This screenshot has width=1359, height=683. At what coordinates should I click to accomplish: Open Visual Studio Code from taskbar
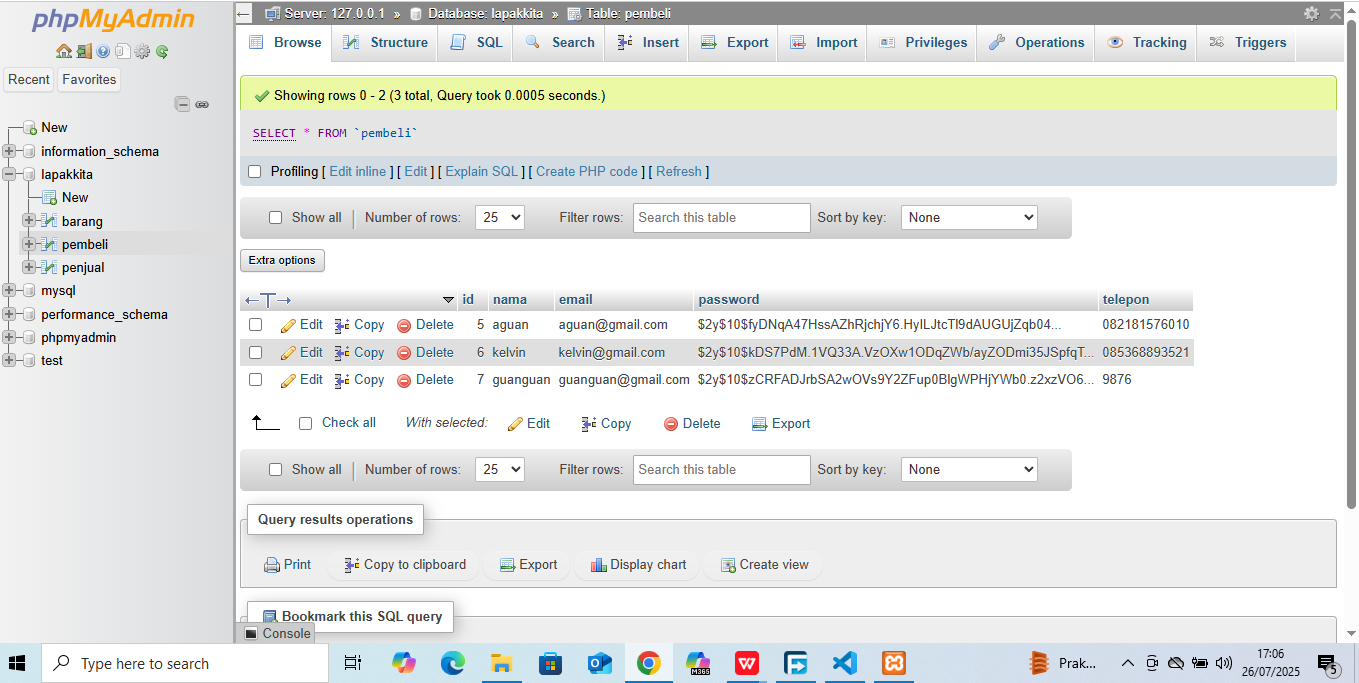tap(844, 663)
